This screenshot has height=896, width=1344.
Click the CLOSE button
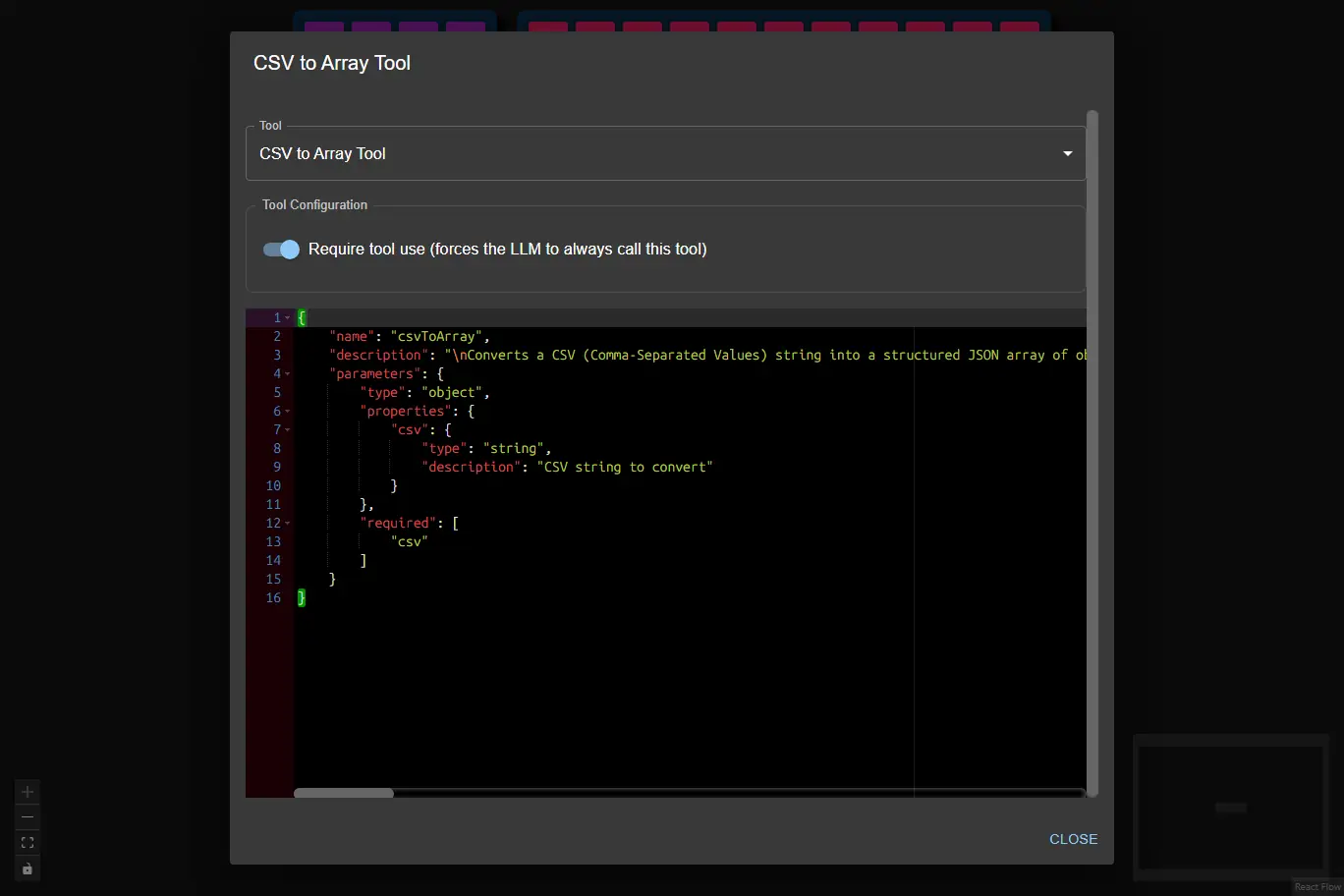(x=1073, y=839)
